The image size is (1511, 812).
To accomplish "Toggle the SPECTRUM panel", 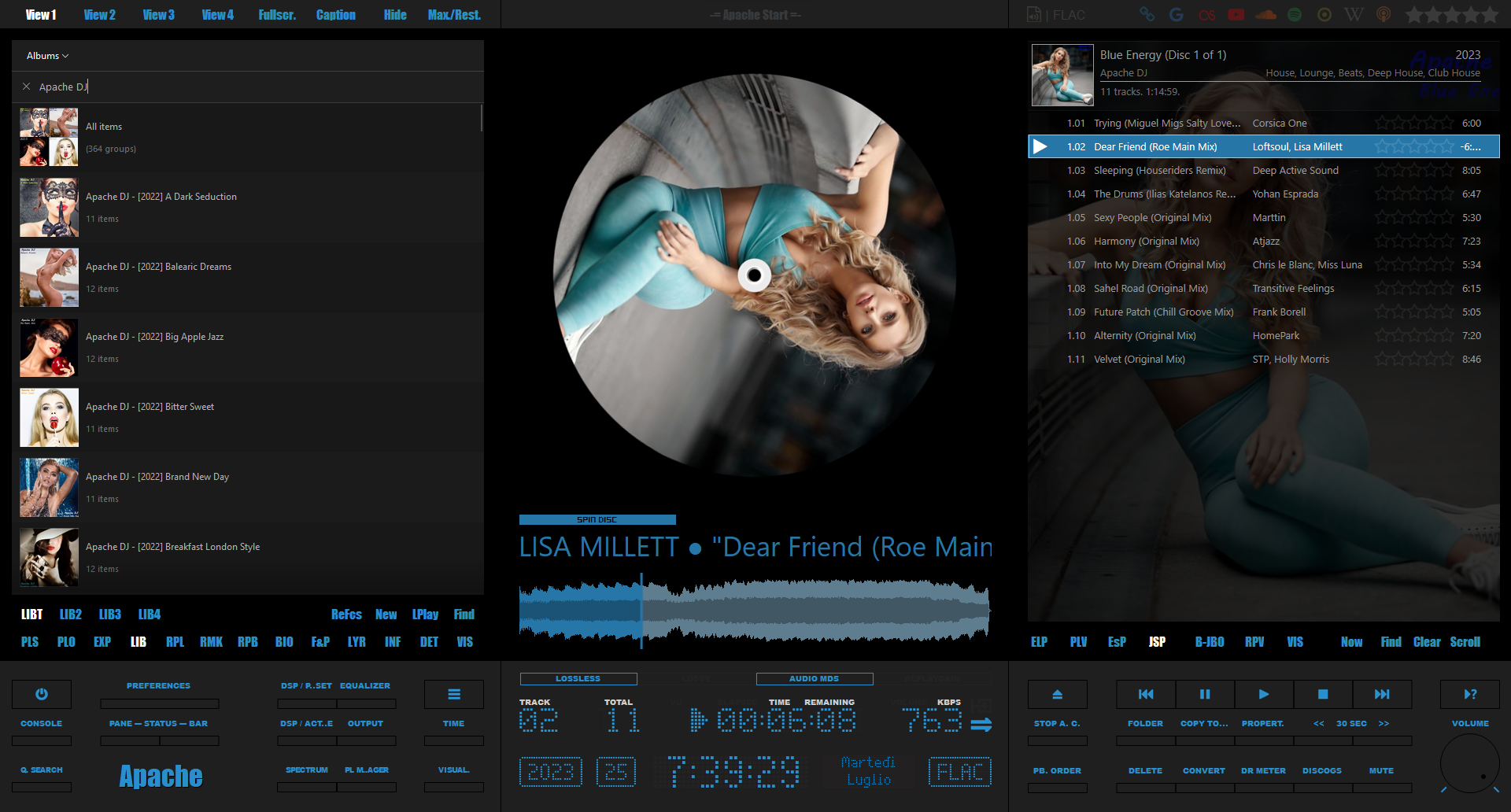I will coord(307,770).
